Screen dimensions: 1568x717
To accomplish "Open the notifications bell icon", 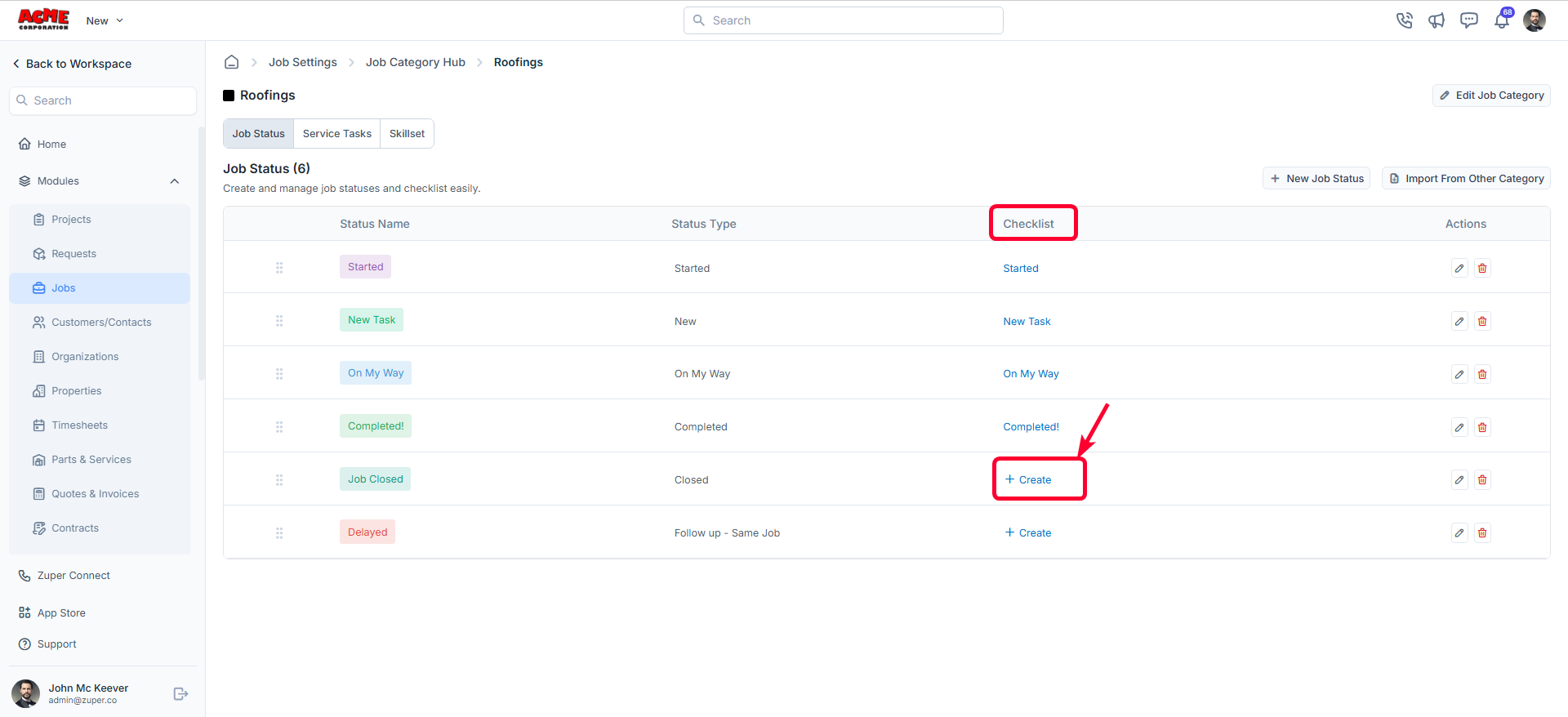I will pos(1502,20).
